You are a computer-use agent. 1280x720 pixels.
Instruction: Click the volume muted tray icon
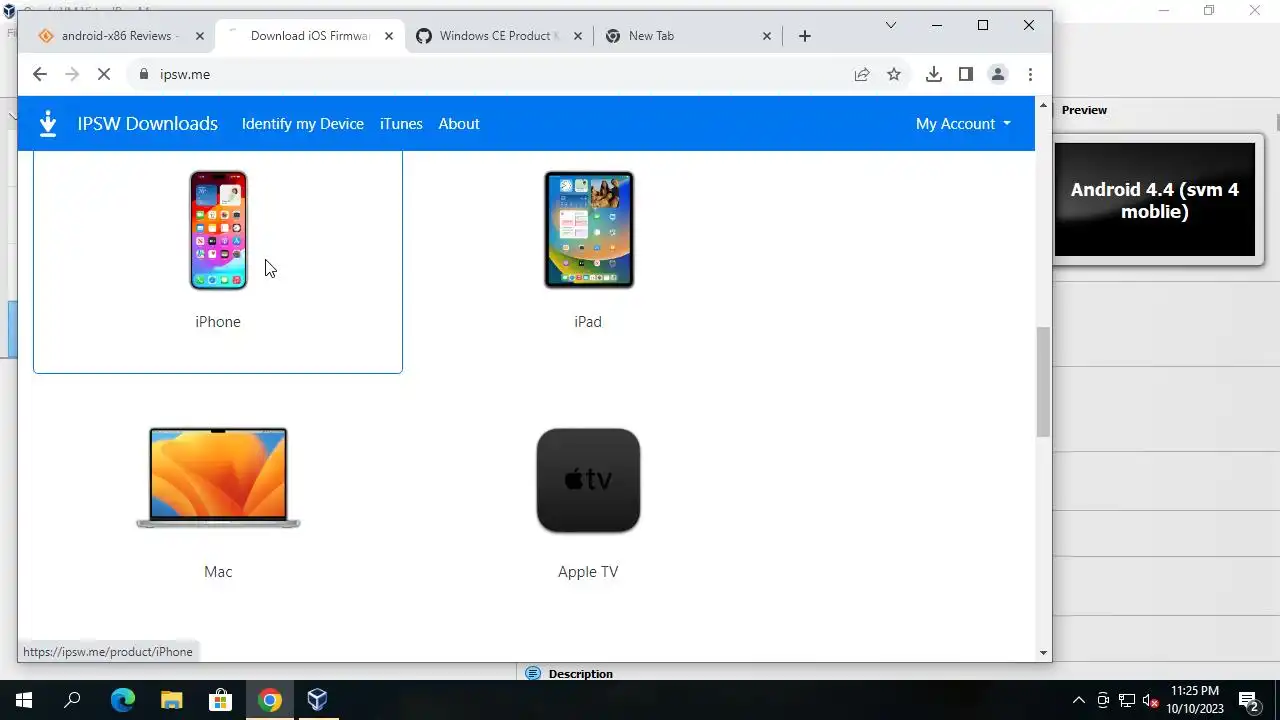1150,701
